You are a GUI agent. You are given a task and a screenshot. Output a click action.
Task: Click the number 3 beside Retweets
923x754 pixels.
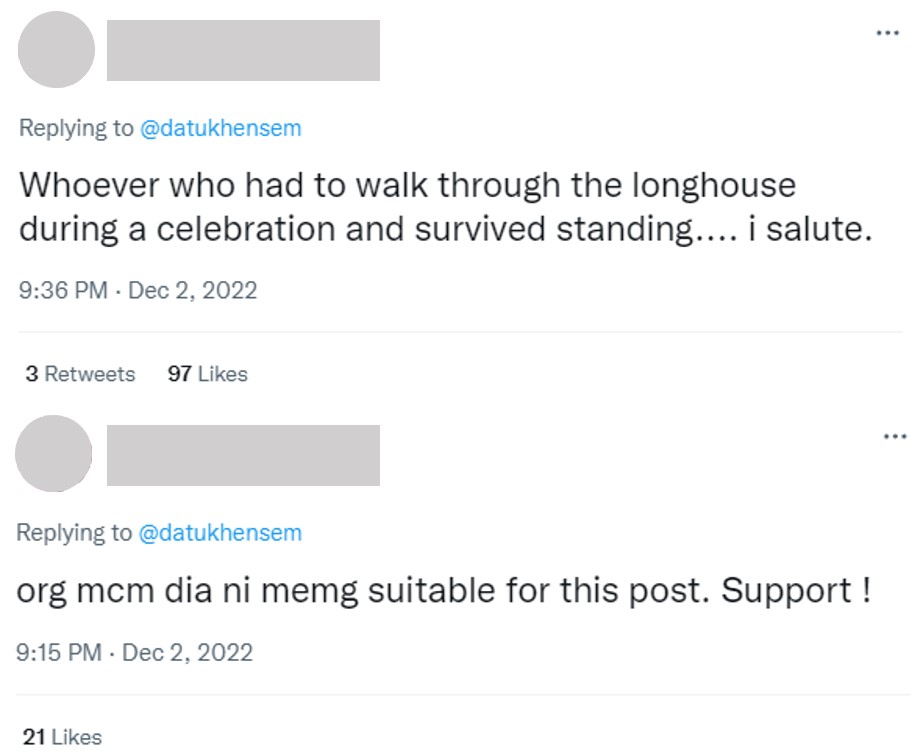32,374
